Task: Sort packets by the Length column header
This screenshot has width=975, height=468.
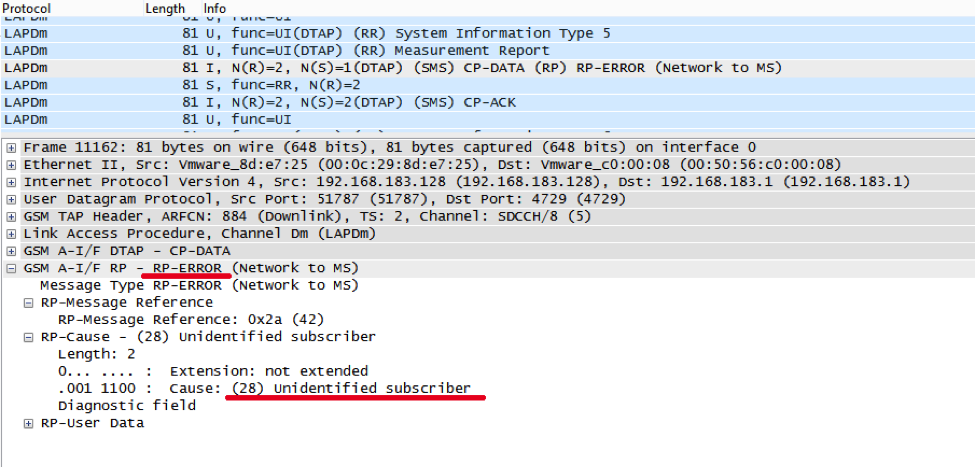Action: pyautogui.click(x=165, y=8)
